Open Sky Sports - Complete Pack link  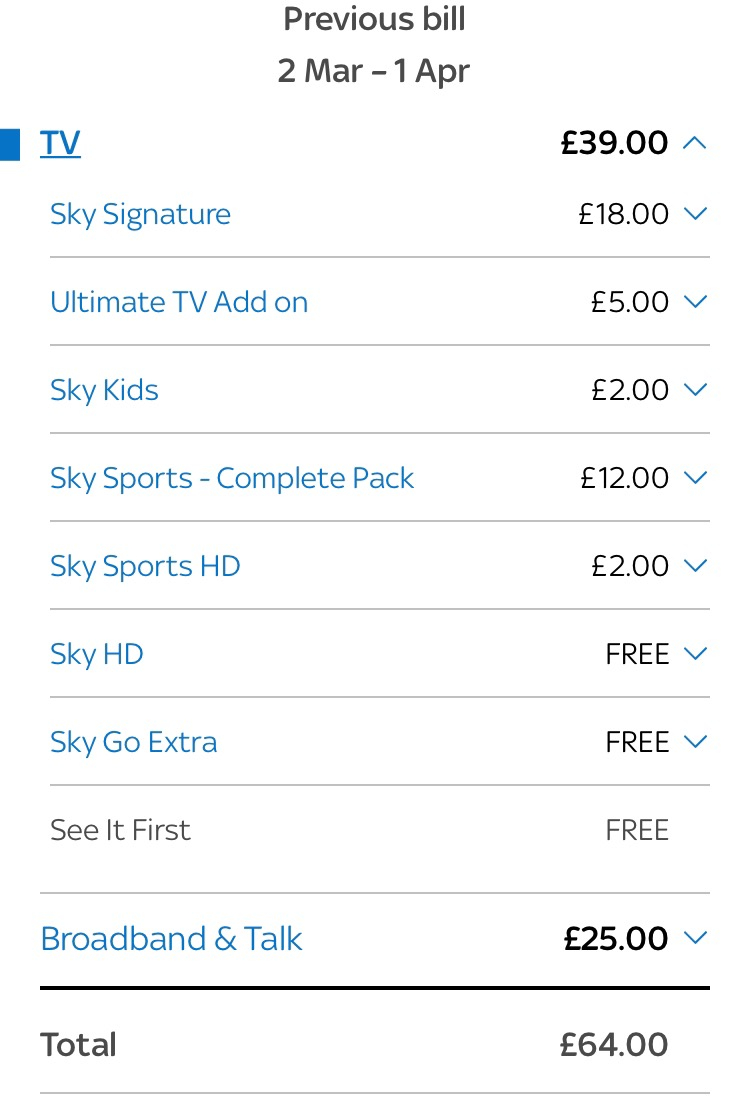tap(232, 479)
